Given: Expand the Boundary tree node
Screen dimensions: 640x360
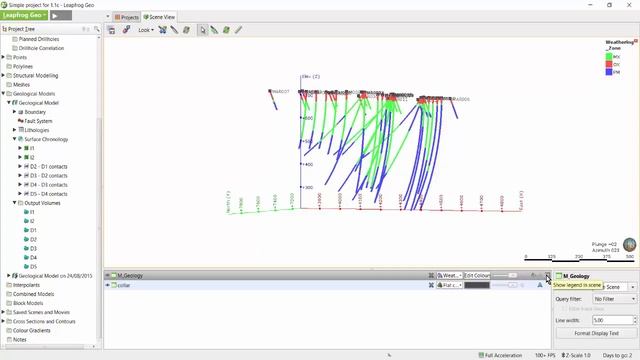Looking at the screenshot, I should [x=15, y=112].
